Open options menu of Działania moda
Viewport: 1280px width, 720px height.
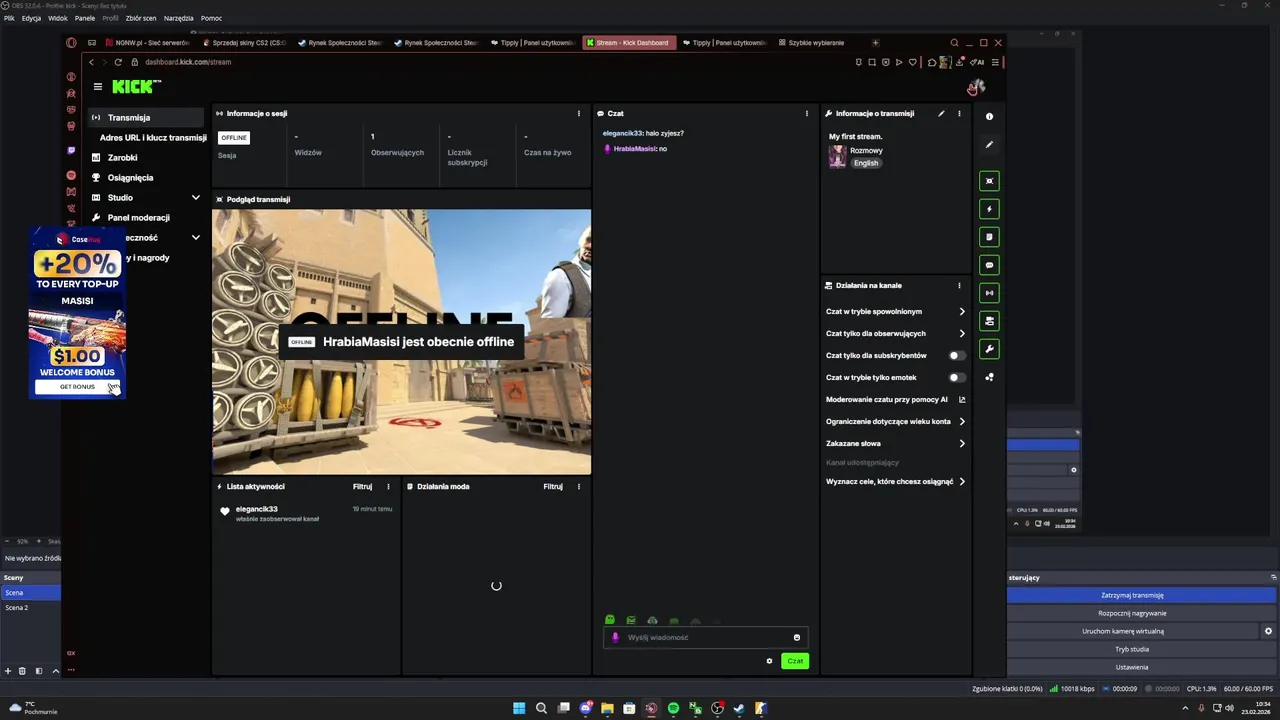pyautogui.click(x=579, y=487)
